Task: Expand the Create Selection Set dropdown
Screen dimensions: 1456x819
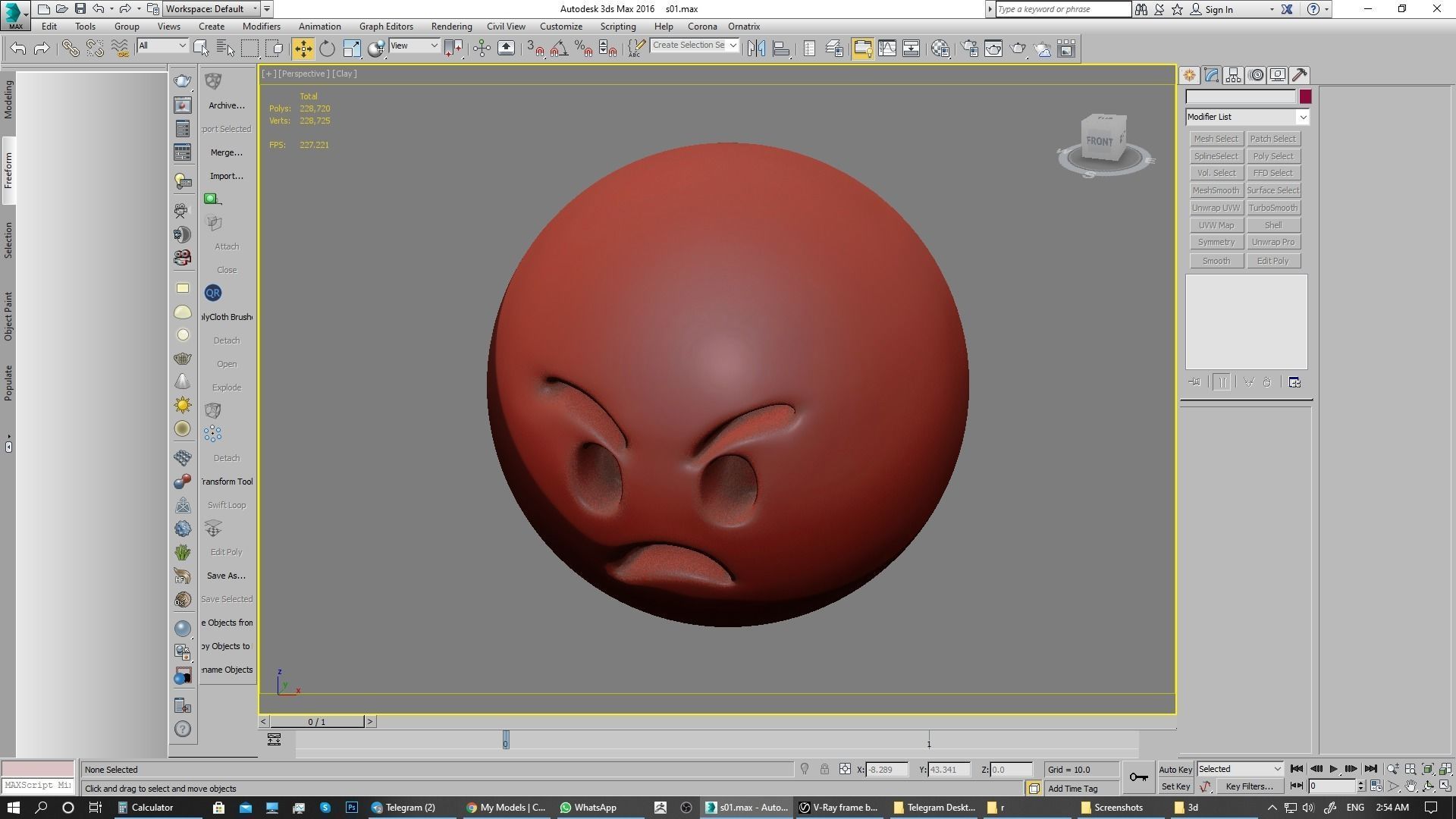Action: click(733, 45)
